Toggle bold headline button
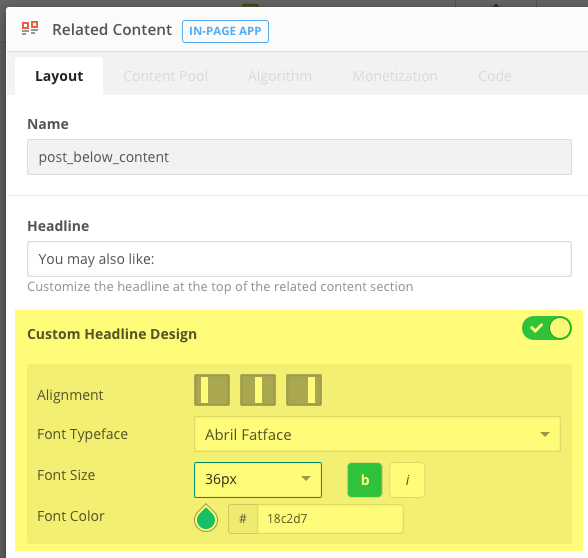 point(365,480)
